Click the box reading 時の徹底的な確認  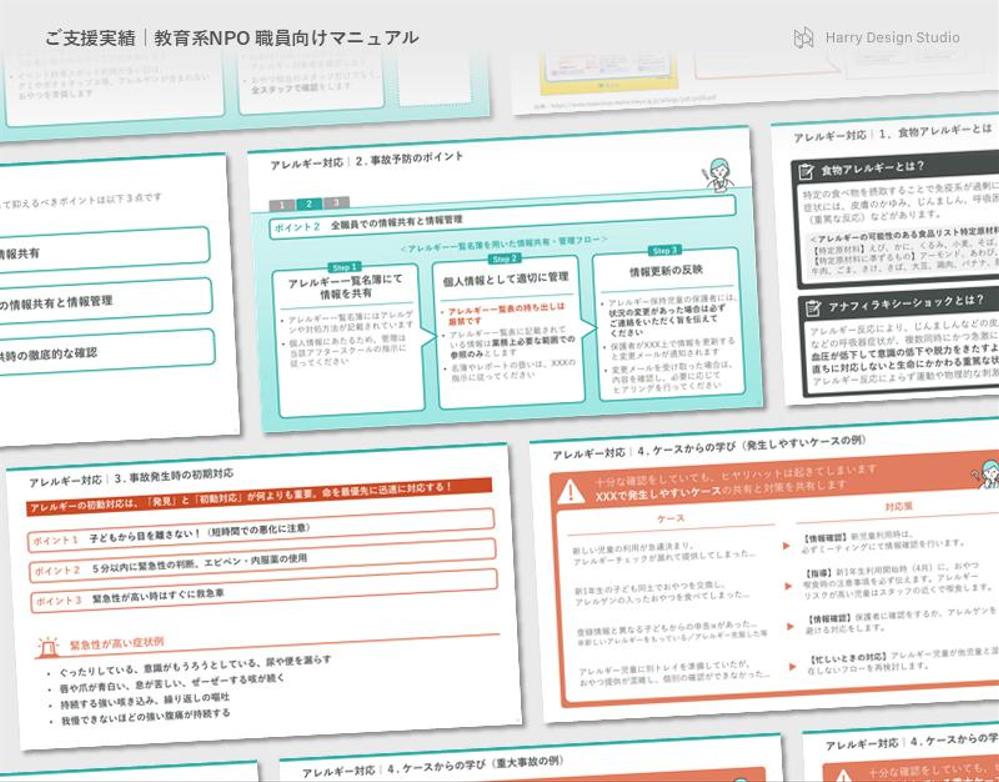click(106, 351)
